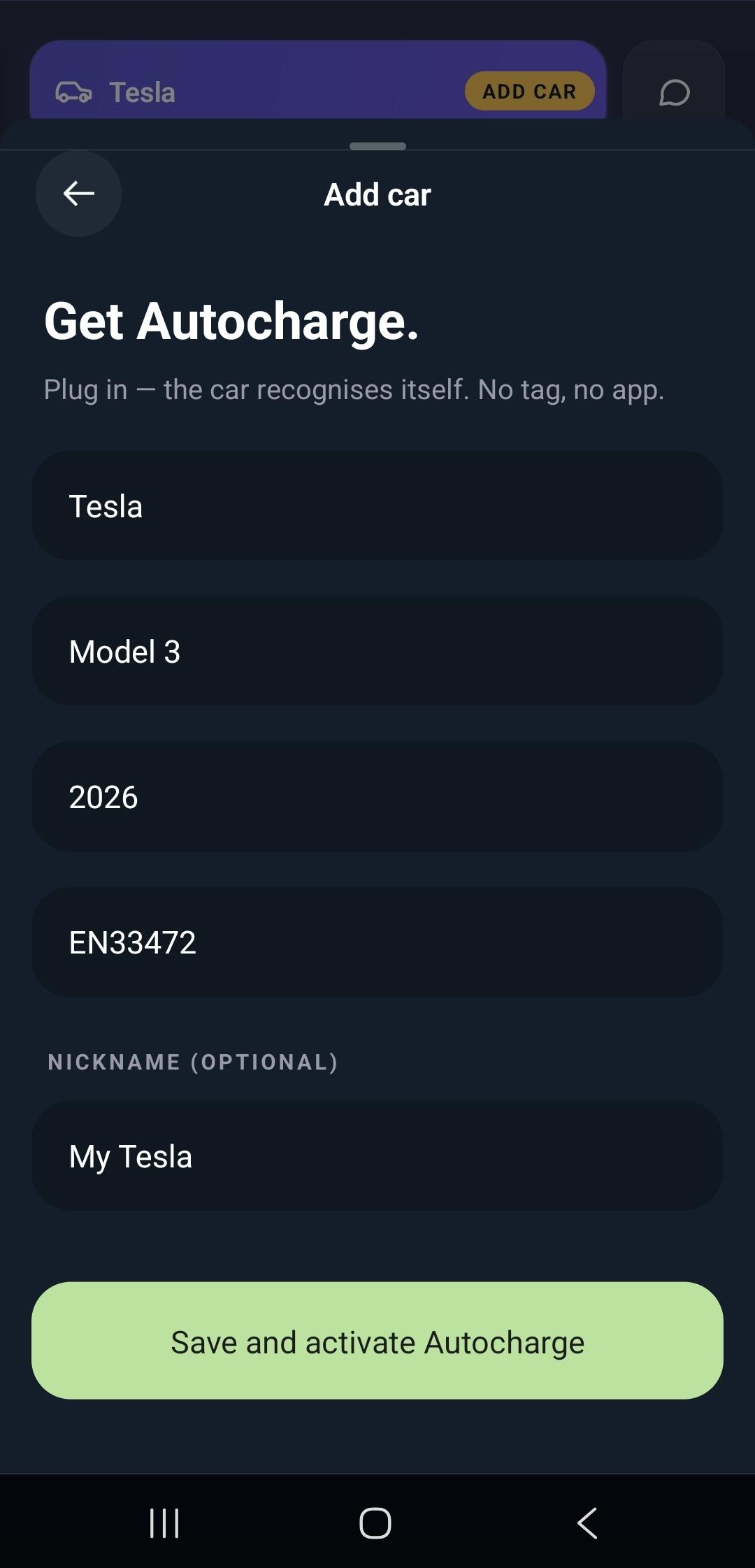Save and activate Autocharge
Viewport: 755px width, 1568px height.
[377, 1340]
